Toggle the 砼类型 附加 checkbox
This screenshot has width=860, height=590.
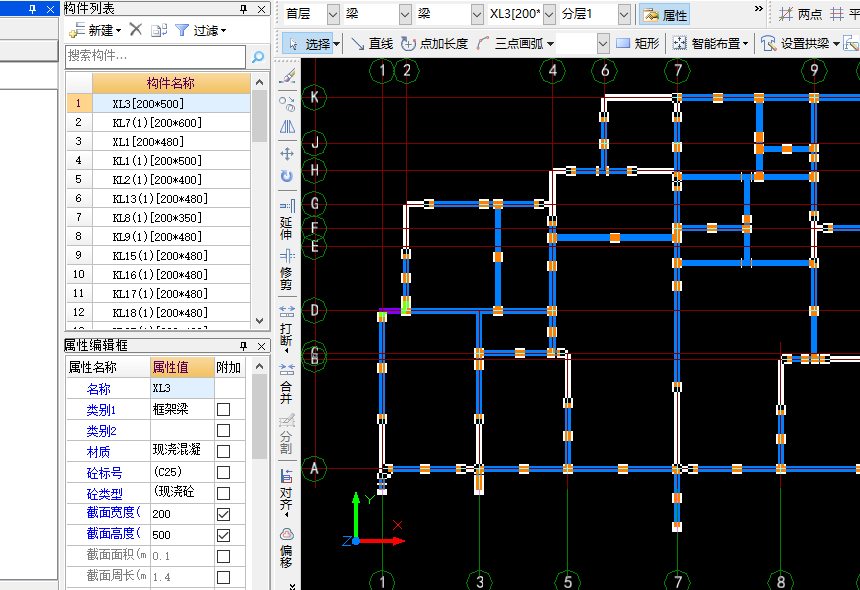[223, 493]
